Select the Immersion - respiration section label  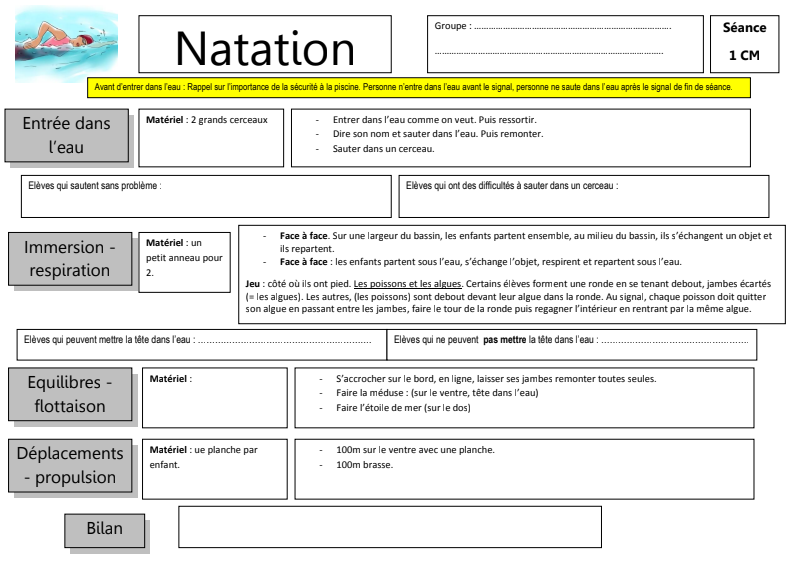click(x=70, y=257)
